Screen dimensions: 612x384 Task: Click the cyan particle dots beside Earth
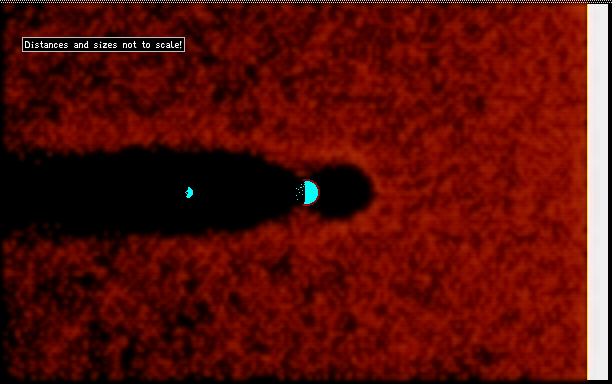(x=300, y=192)
